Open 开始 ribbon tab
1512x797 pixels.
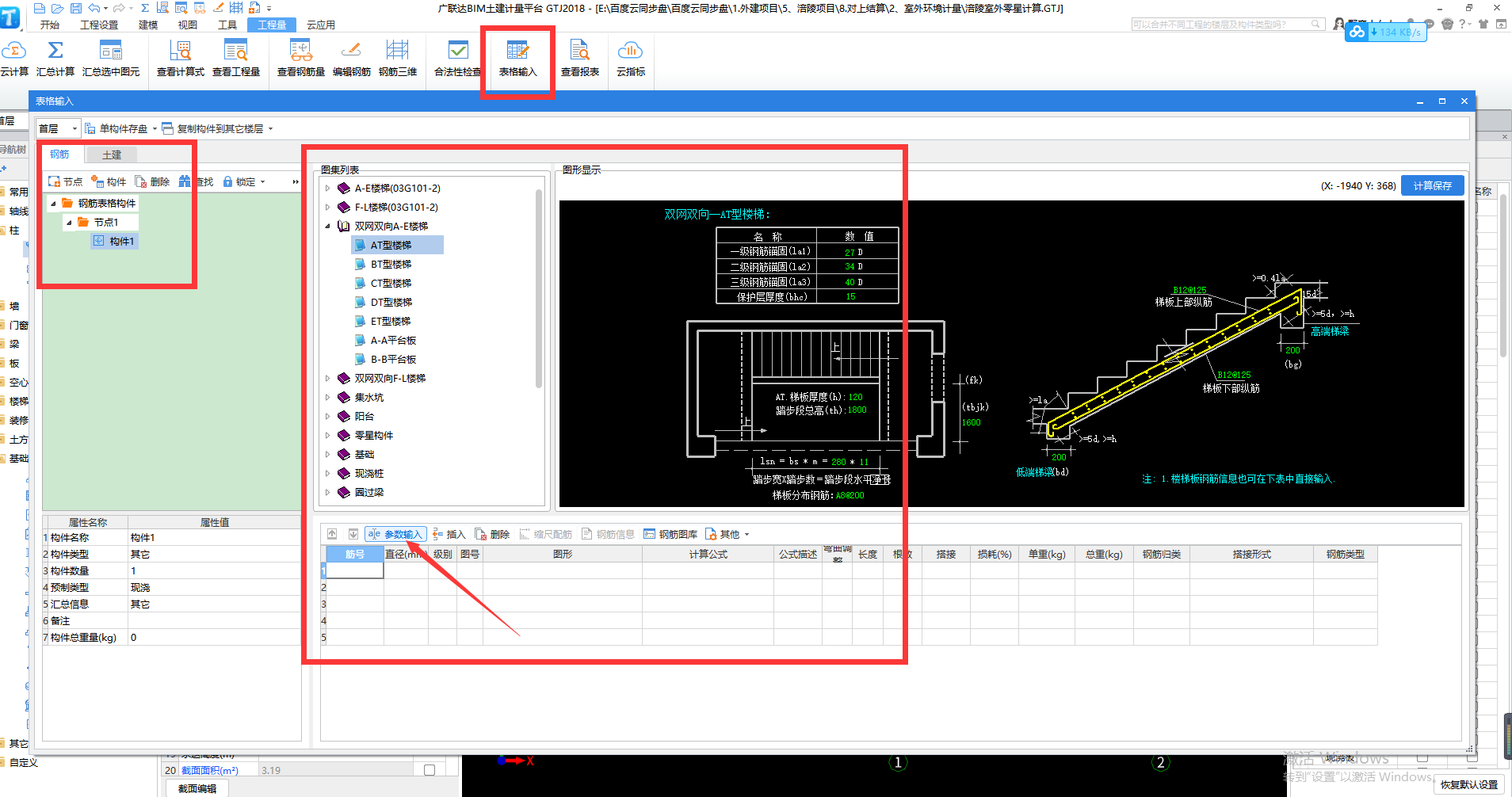[x=50, y=25]
